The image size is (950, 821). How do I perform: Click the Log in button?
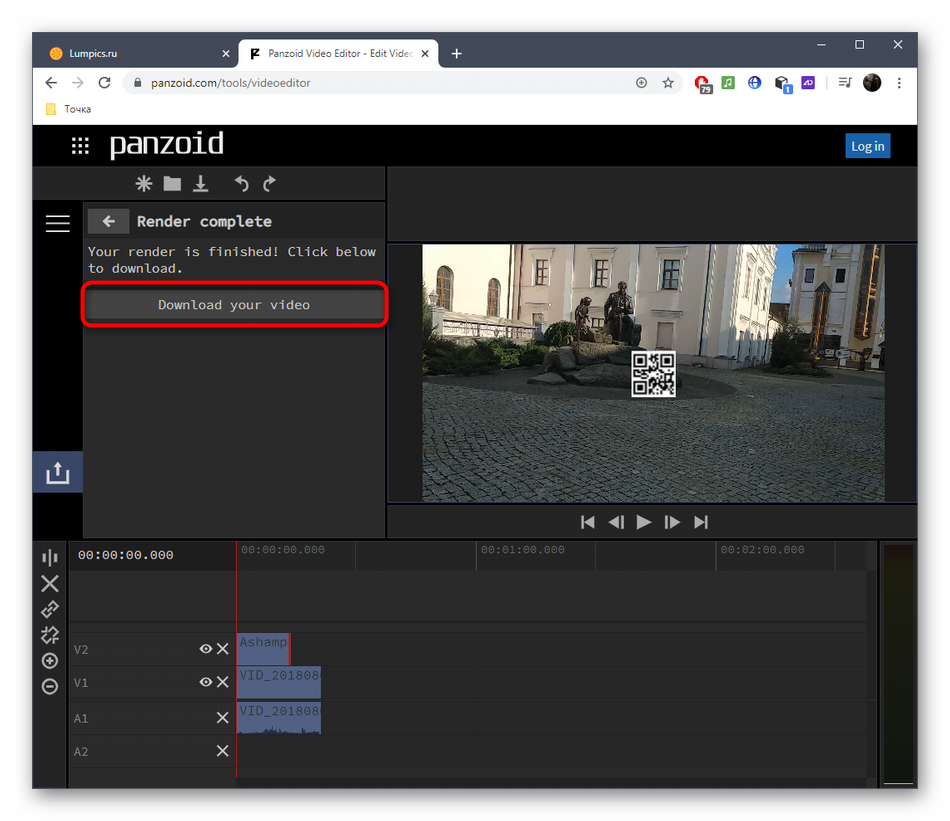[867, 146]
